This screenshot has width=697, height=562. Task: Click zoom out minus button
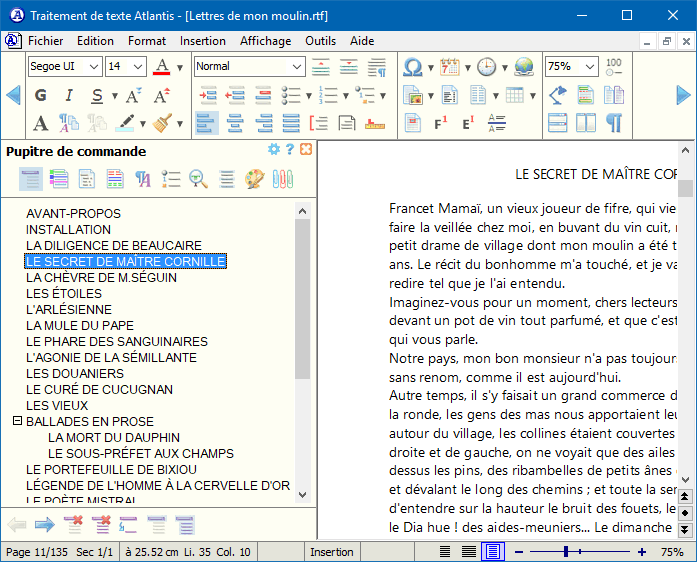click(x=519, y=552)
